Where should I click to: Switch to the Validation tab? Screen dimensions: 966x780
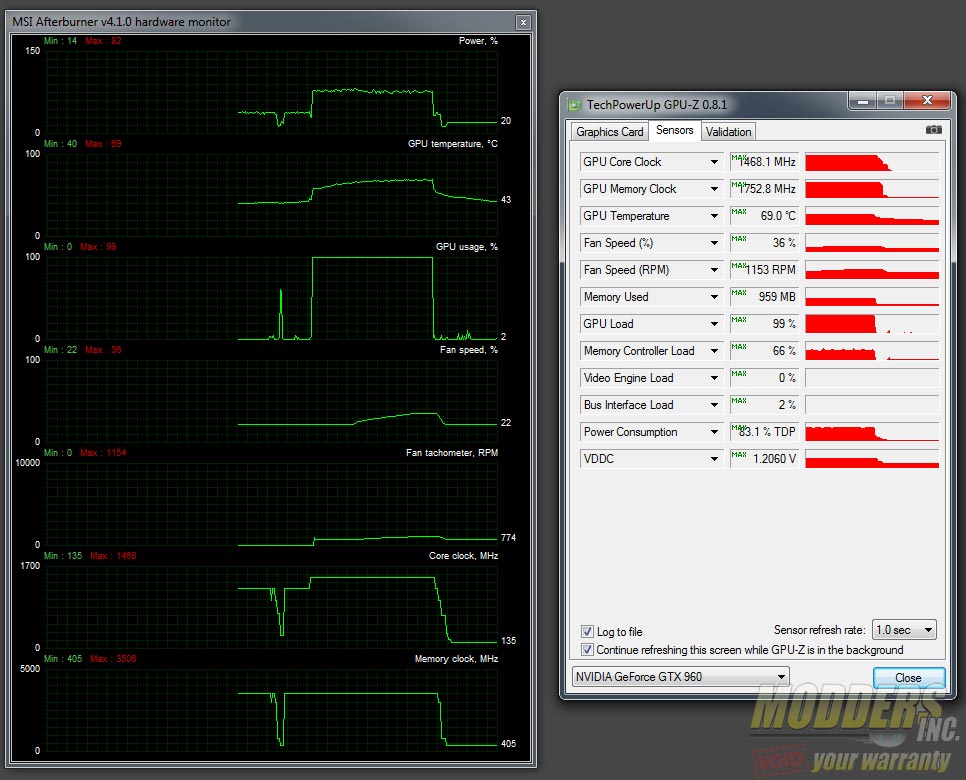pos(728,132)
